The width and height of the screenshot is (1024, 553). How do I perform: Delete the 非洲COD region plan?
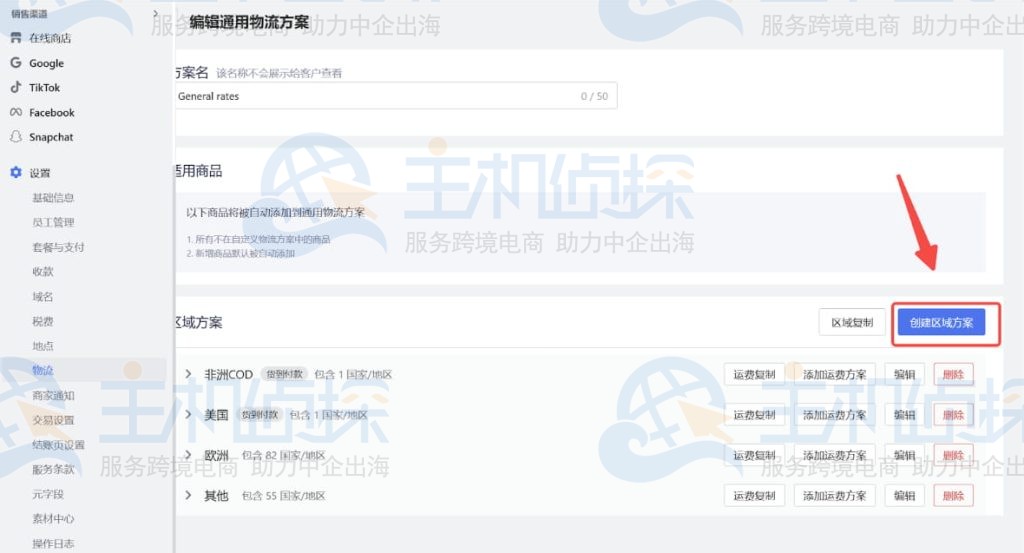click(x=953, y=375)
